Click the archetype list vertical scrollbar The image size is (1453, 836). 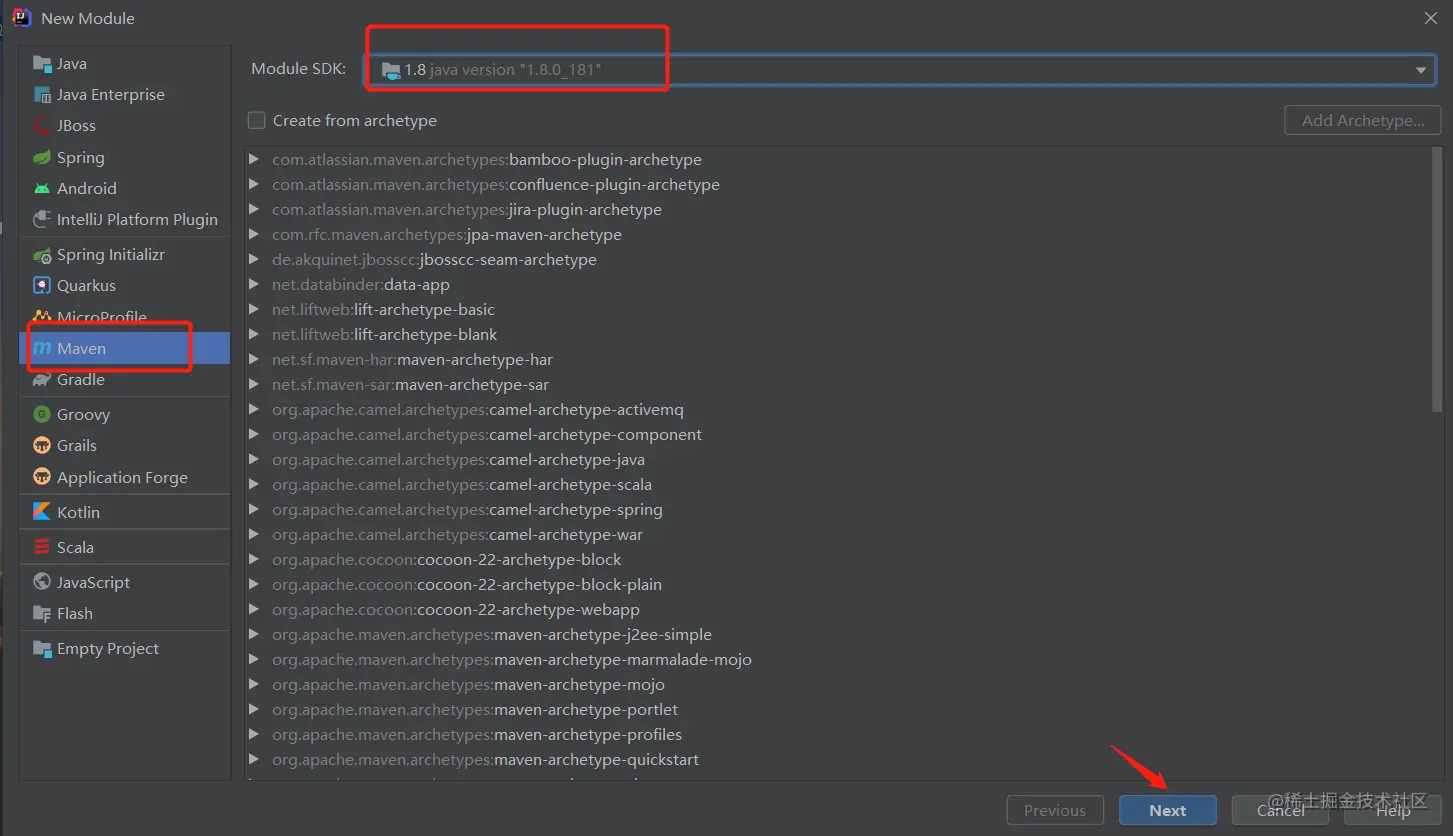pos(1437,280)
